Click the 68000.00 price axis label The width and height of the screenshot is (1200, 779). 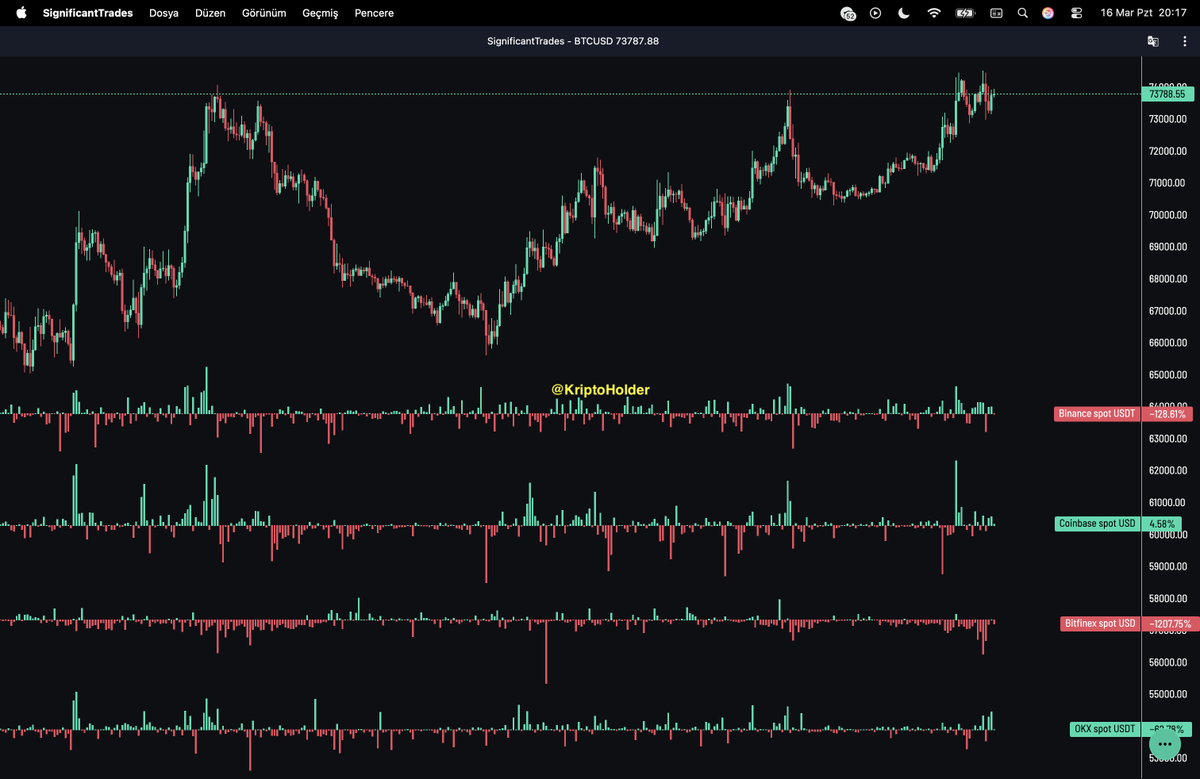coord(1166,279)
